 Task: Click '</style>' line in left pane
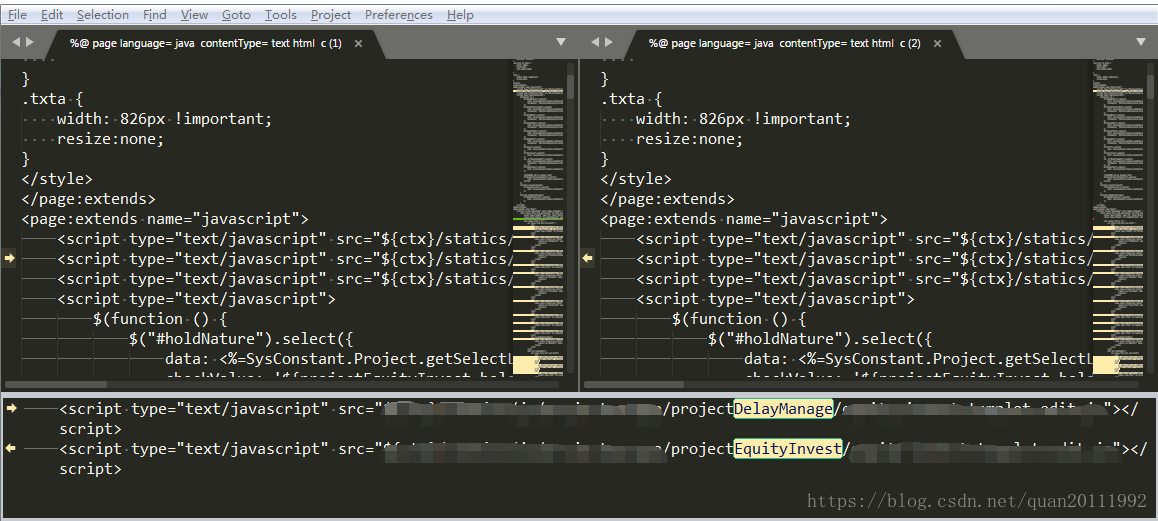[57, 178]
